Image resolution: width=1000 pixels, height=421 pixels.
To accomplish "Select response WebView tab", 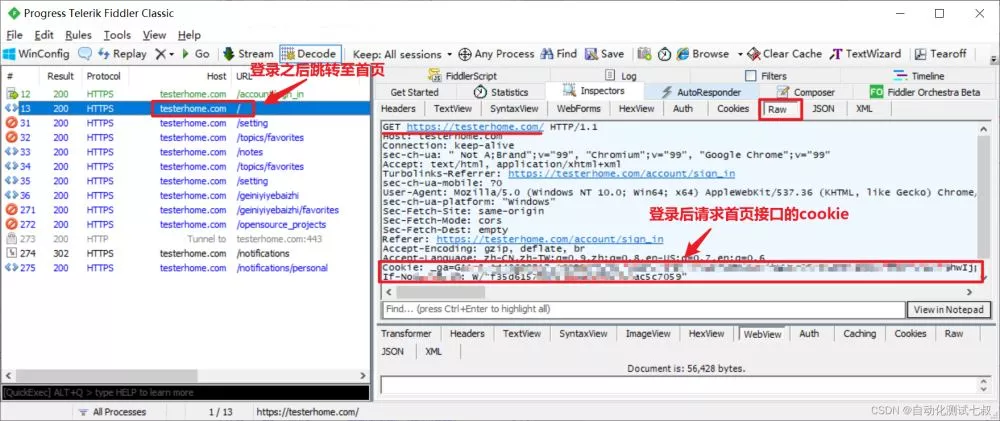I will pos(763,334).
